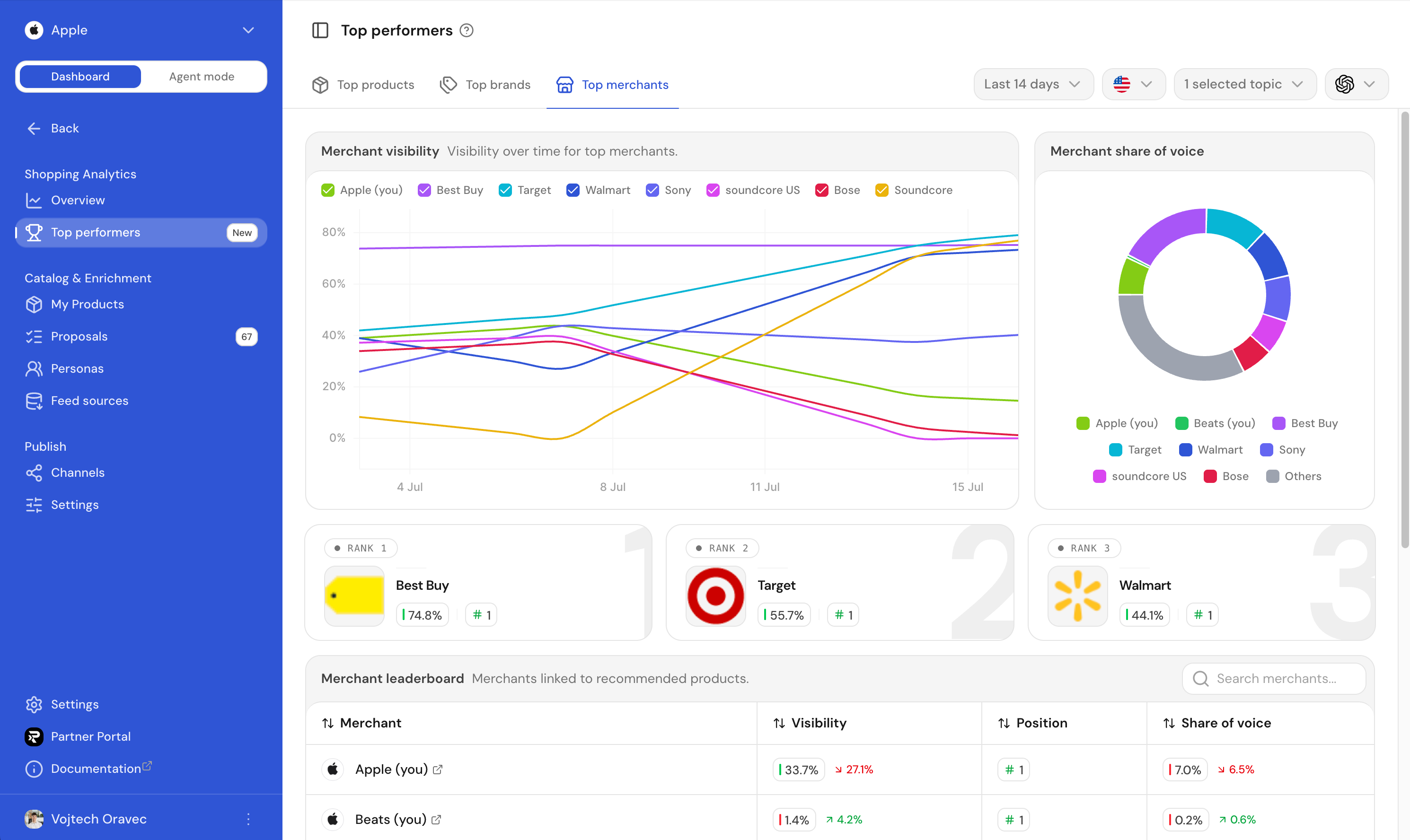Click the search magnifier icon in leaderboard
The height and width of the screenshot is (840, 1410).
[1200, 679]
